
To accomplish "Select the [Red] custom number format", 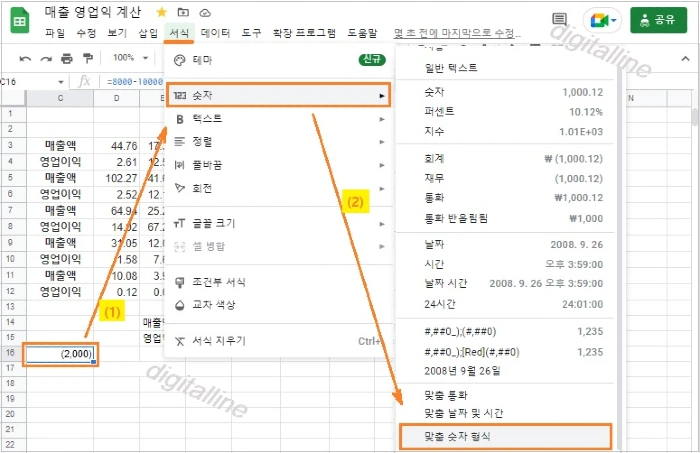I will pyautogui.click(x=505, y=352).
